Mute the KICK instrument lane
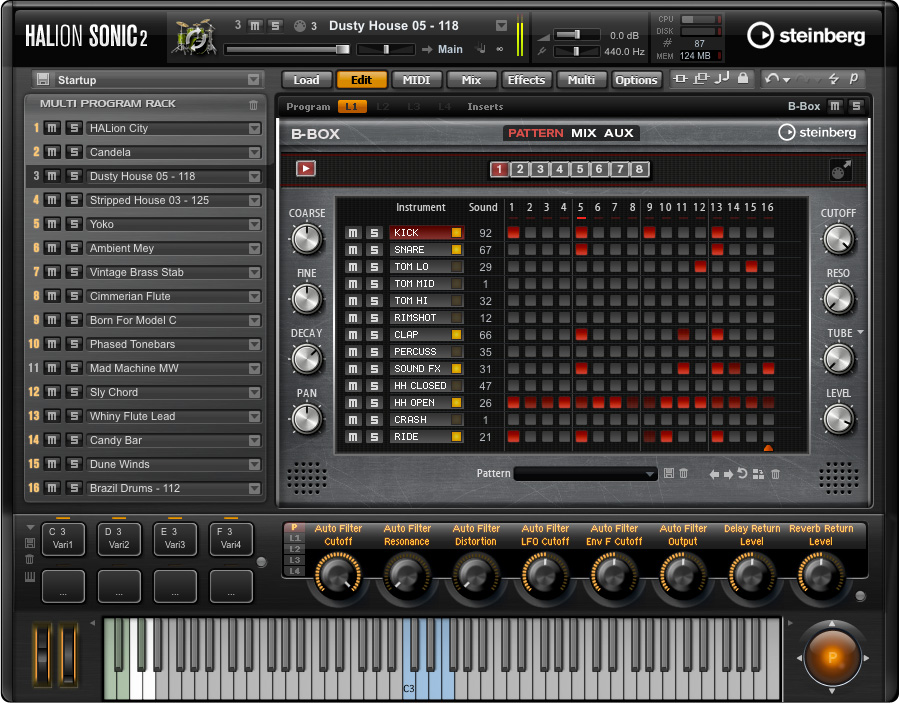 tap(352, 233)
